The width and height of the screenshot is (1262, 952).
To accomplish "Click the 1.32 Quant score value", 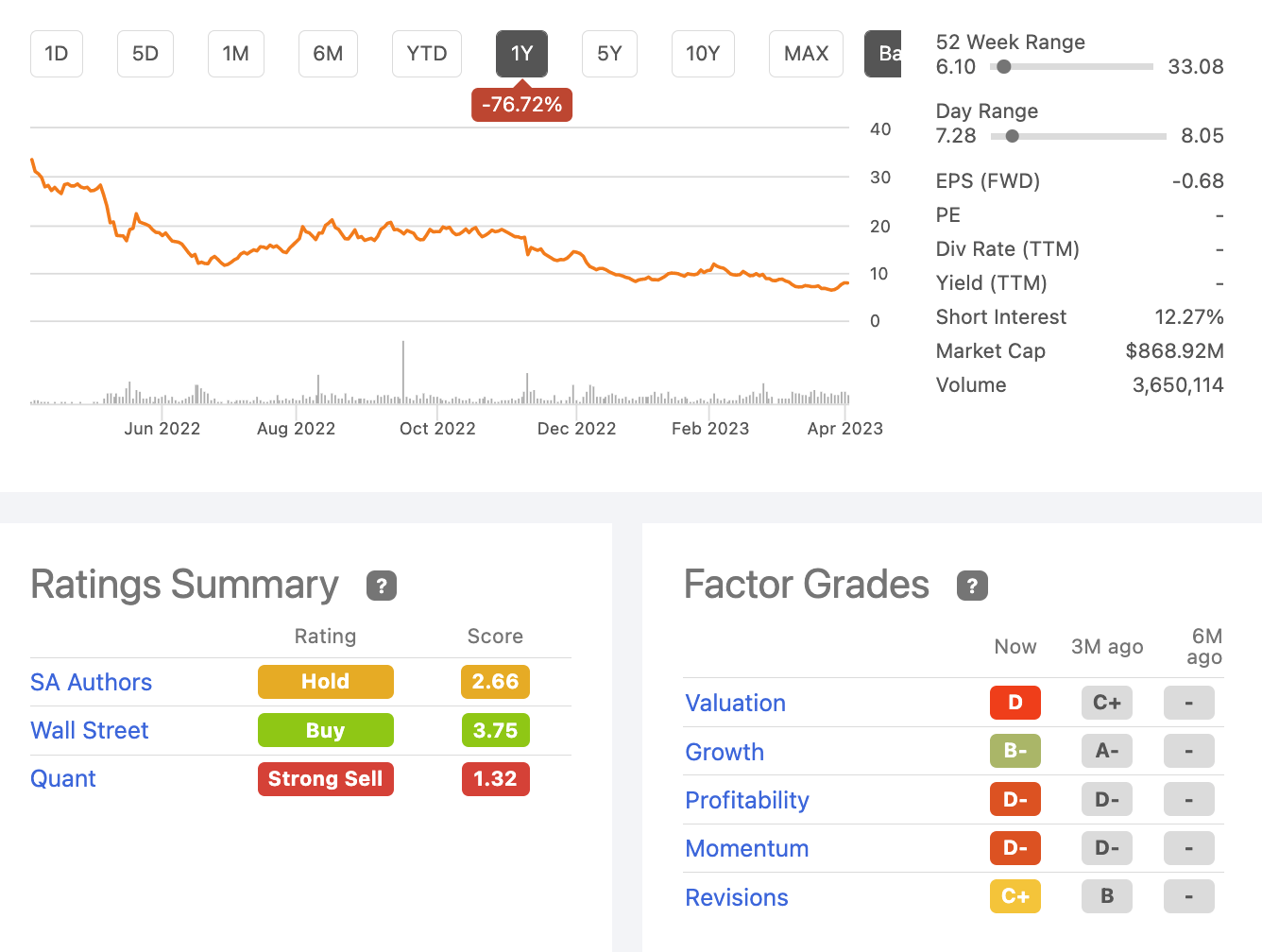I will coord(495,778).
